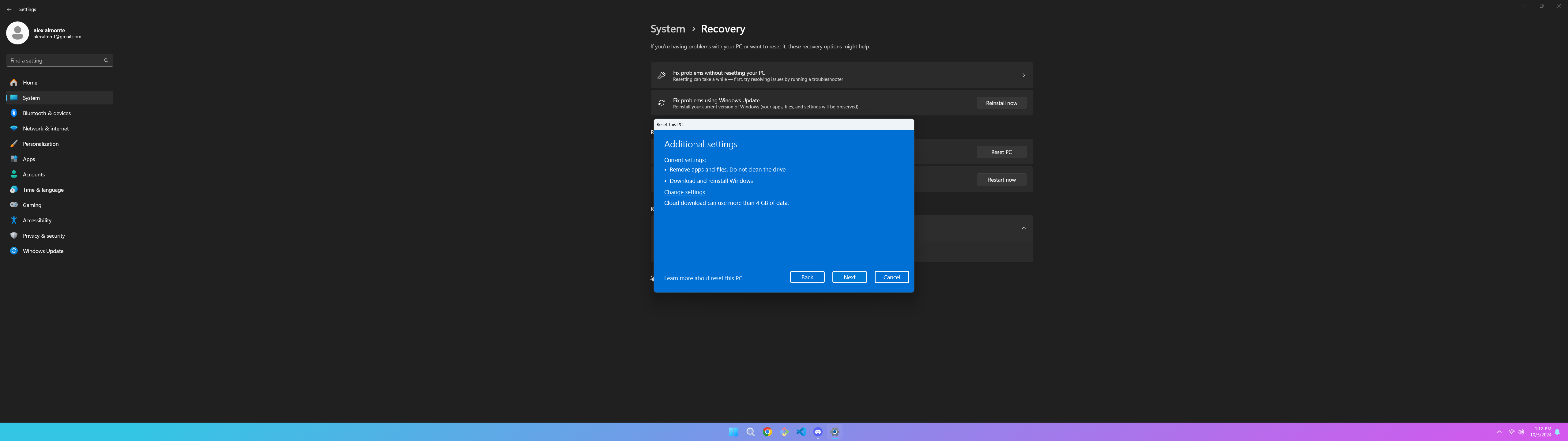
Task: Open the Windows Start menu
Action: point(733,432)
